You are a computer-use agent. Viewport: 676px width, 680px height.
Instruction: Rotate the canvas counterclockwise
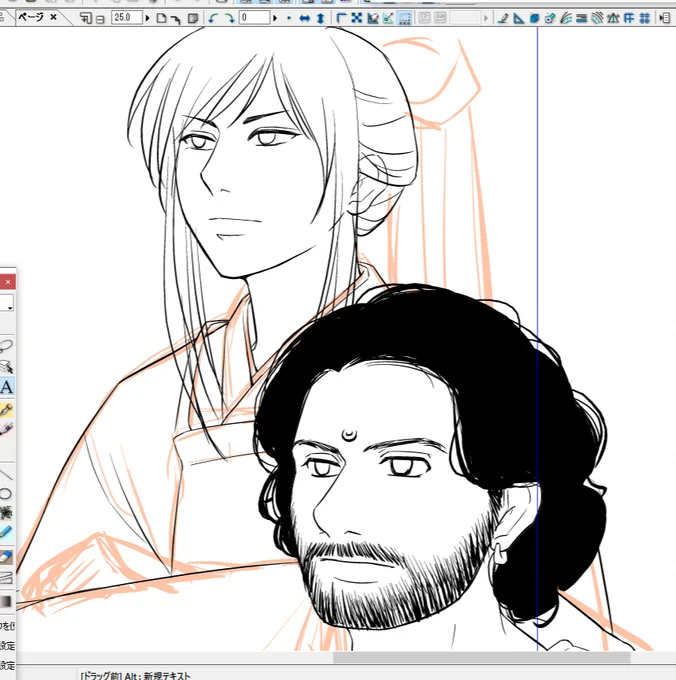coord(212,18)
